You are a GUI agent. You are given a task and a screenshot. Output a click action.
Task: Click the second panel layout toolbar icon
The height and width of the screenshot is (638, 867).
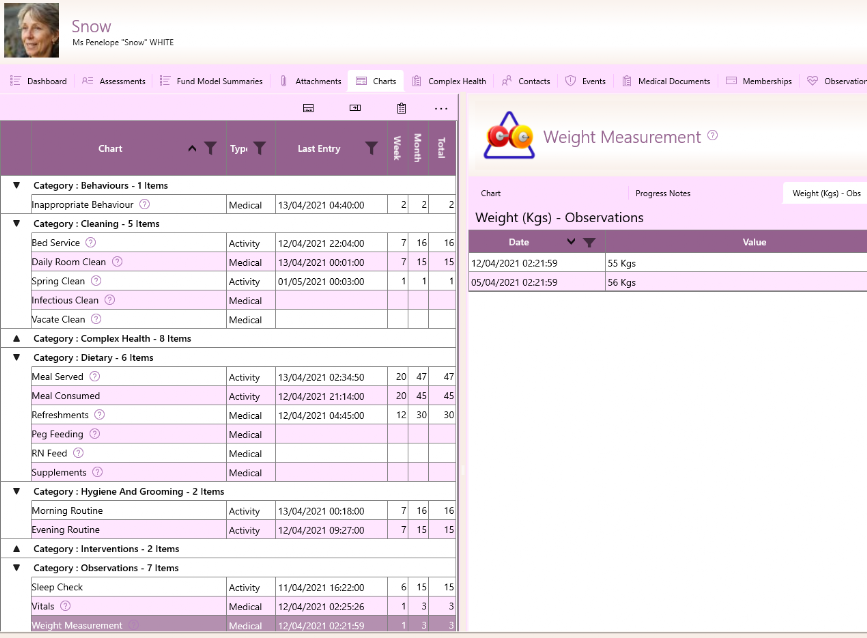click(x=356, y=108)
